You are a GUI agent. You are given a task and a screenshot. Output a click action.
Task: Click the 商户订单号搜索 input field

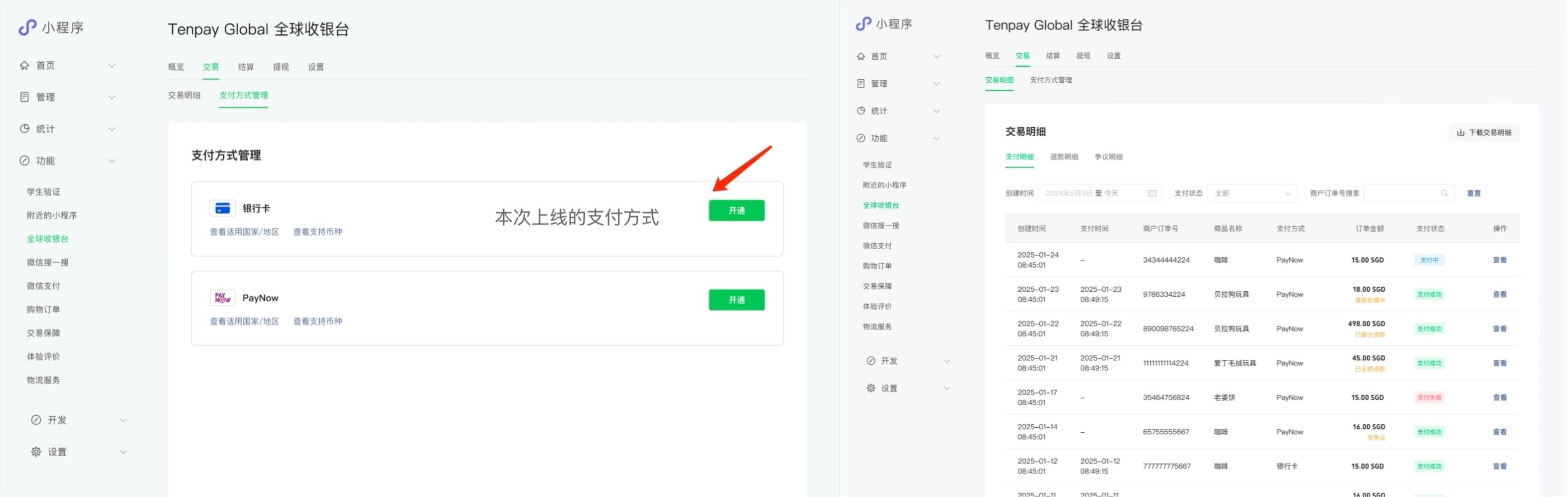(1409, 193)
